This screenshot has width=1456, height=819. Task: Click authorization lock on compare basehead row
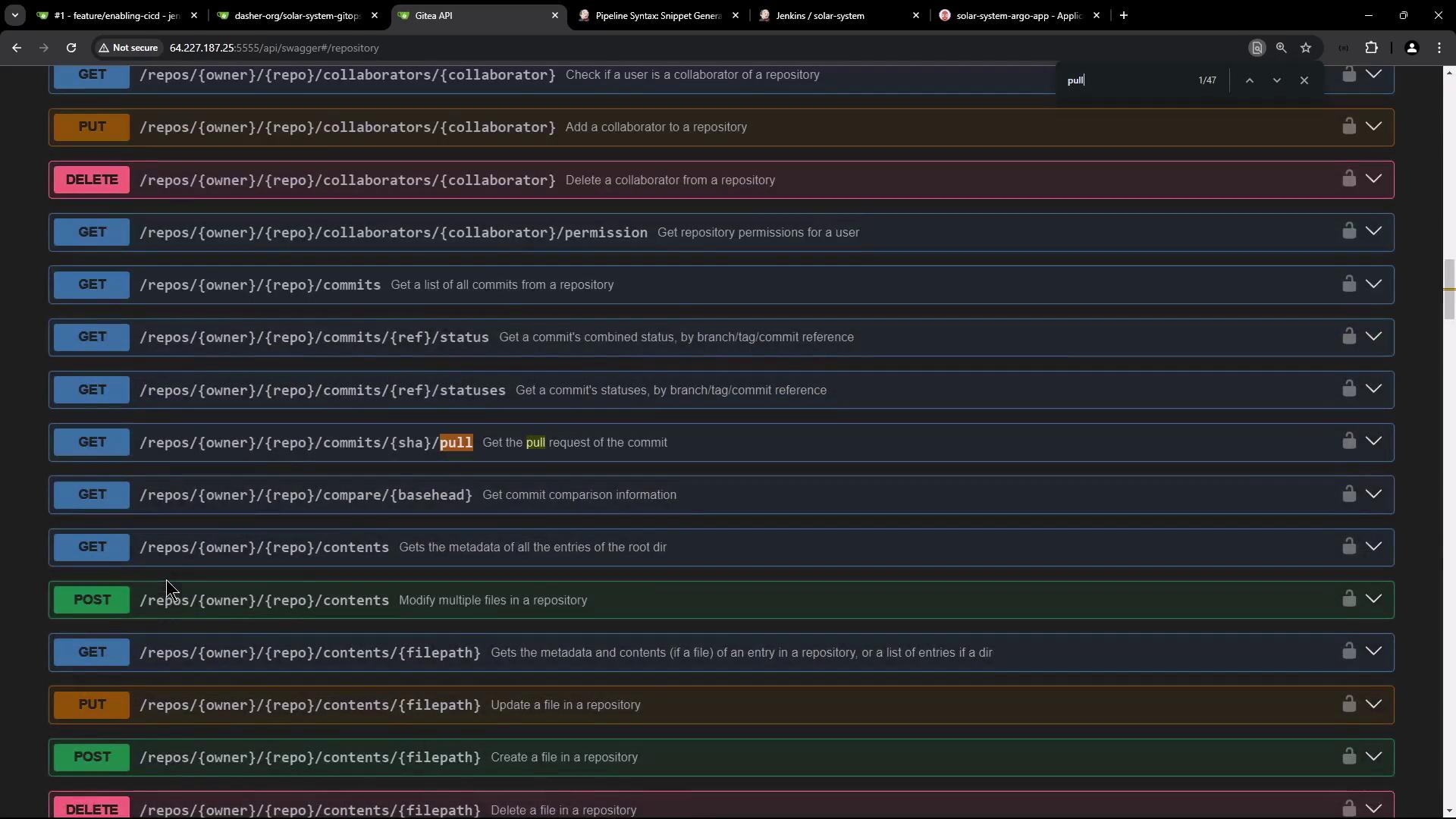click(x=1348, y=494)
